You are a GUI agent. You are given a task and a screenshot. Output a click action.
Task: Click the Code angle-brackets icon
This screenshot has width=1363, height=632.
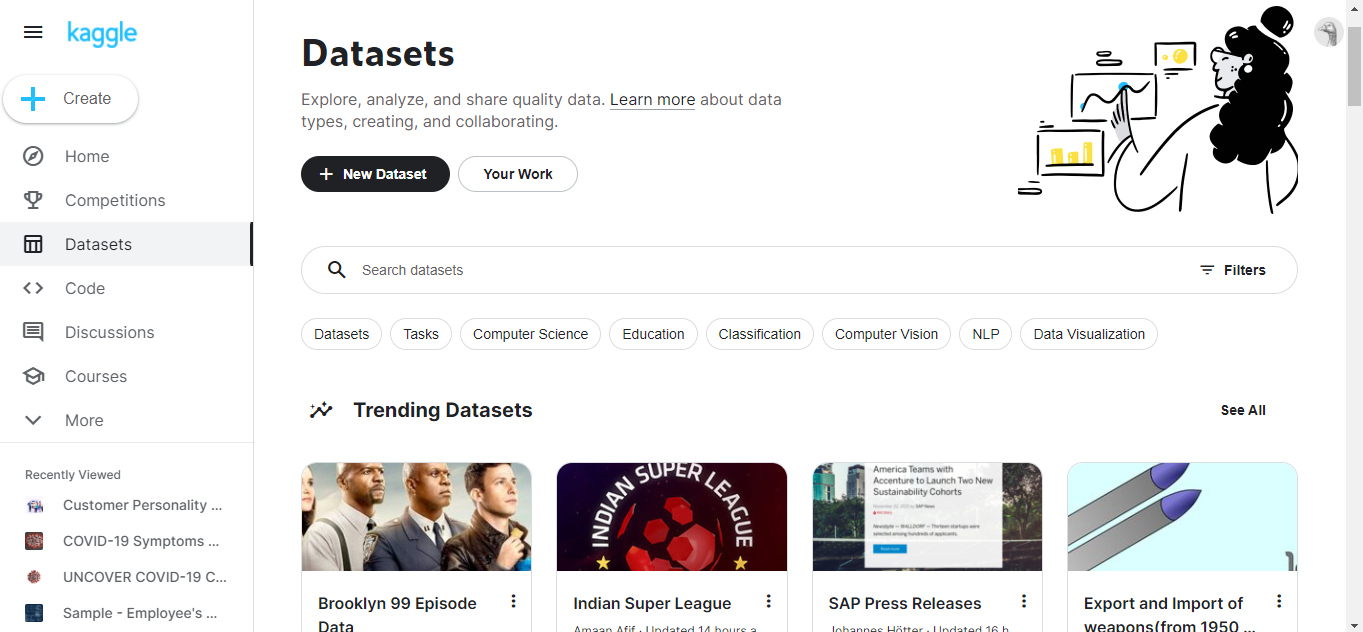click(33, 288)
